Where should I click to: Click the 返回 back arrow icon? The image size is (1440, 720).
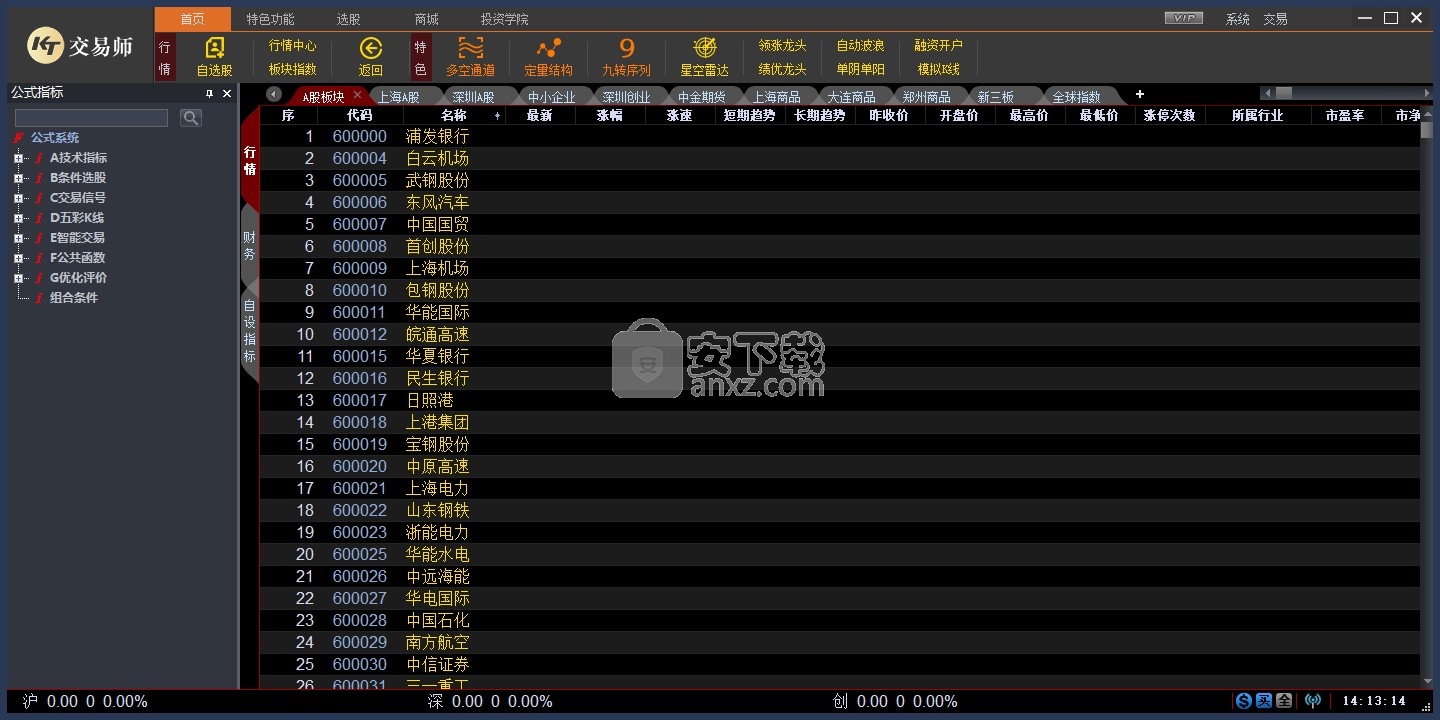pos(371,48)
